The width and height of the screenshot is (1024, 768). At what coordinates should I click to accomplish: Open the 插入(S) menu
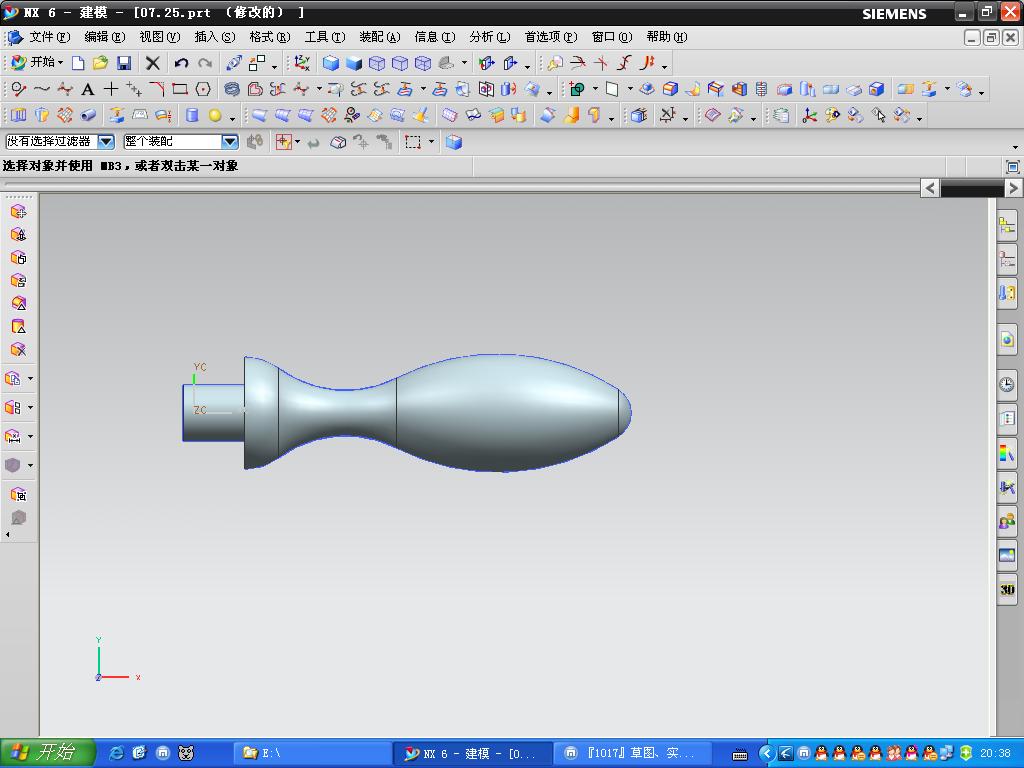tap(214, 37)
